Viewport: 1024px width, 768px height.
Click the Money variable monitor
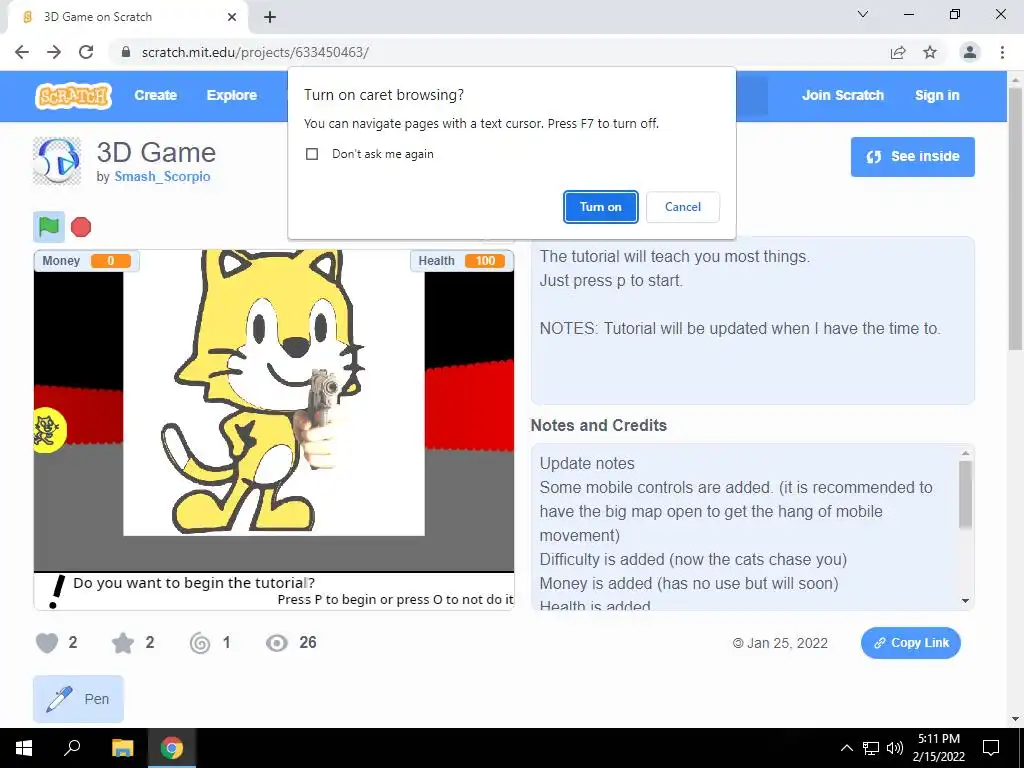86,261
